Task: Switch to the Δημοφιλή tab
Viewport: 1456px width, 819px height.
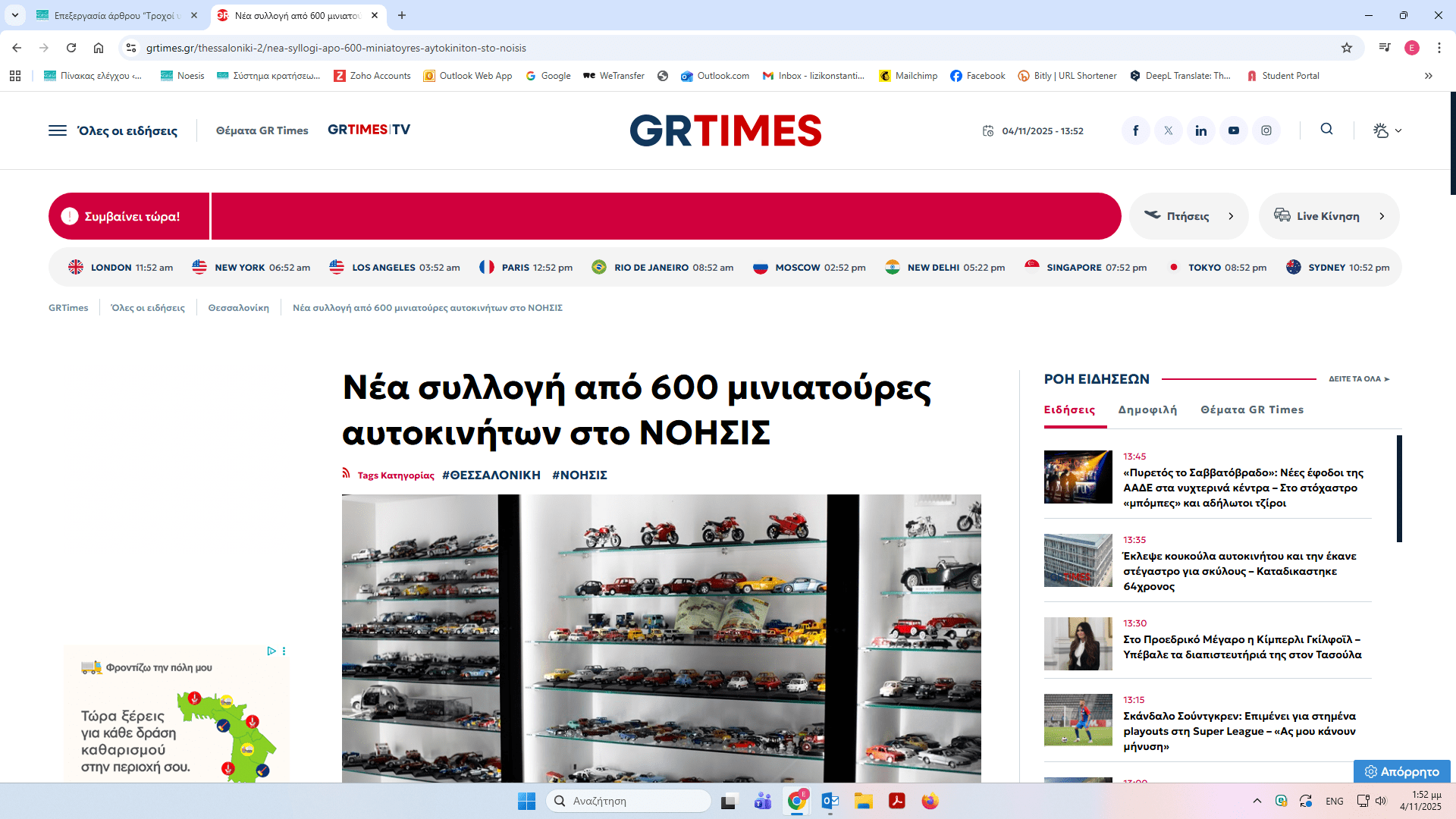Action: [1147, 409]
